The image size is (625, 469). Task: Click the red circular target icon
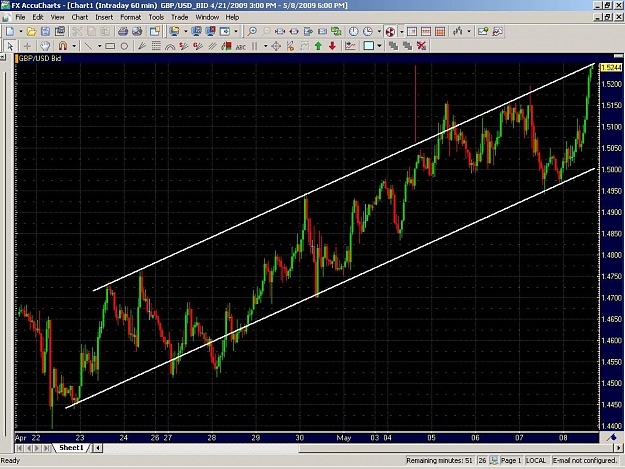(x=390, y=31)
